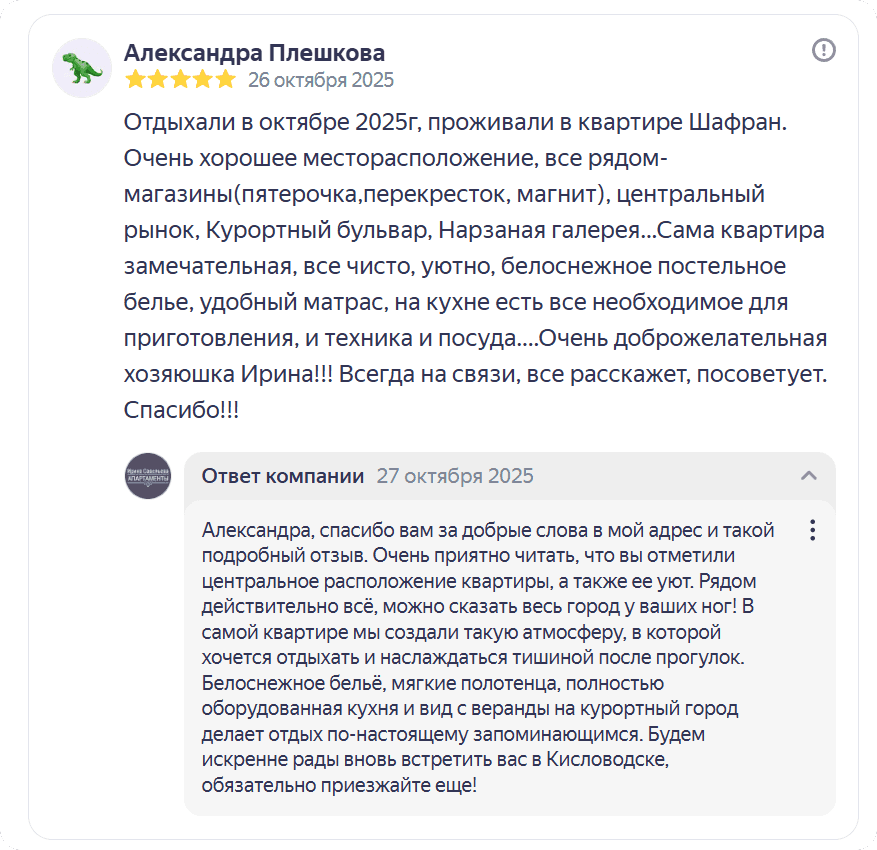Click the second star of the rating

tap(157, 80)
